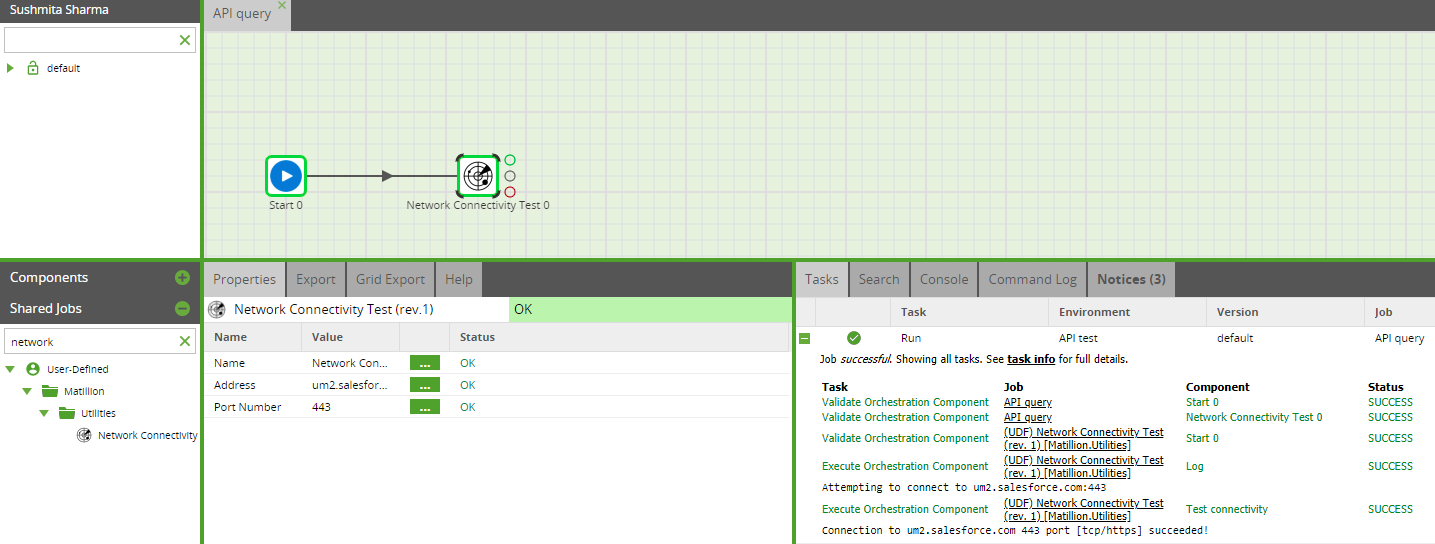Edit the Name property with ellipsis button
Viewport: 1435px width, 544px height.
click(x=425, y=363)
